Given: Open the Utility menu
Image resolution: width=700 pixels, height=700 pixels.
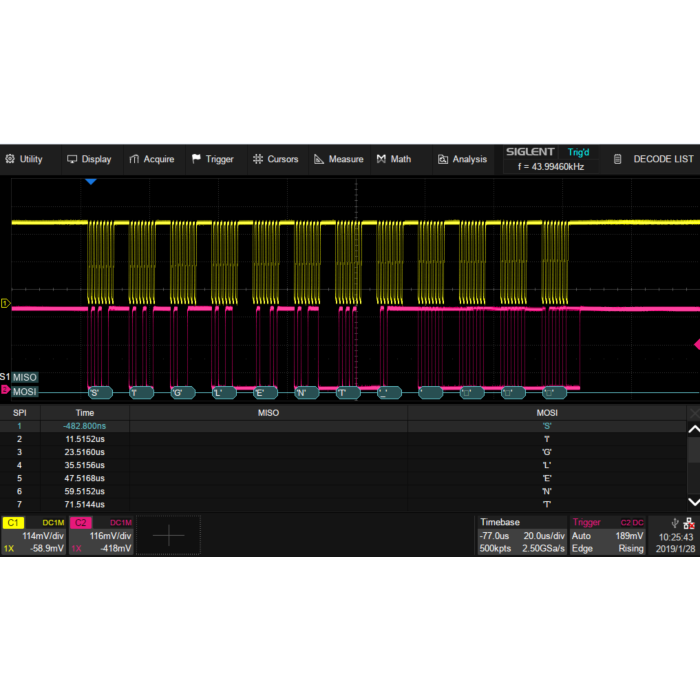Looking at the screenshot, I should pos(24,159).
